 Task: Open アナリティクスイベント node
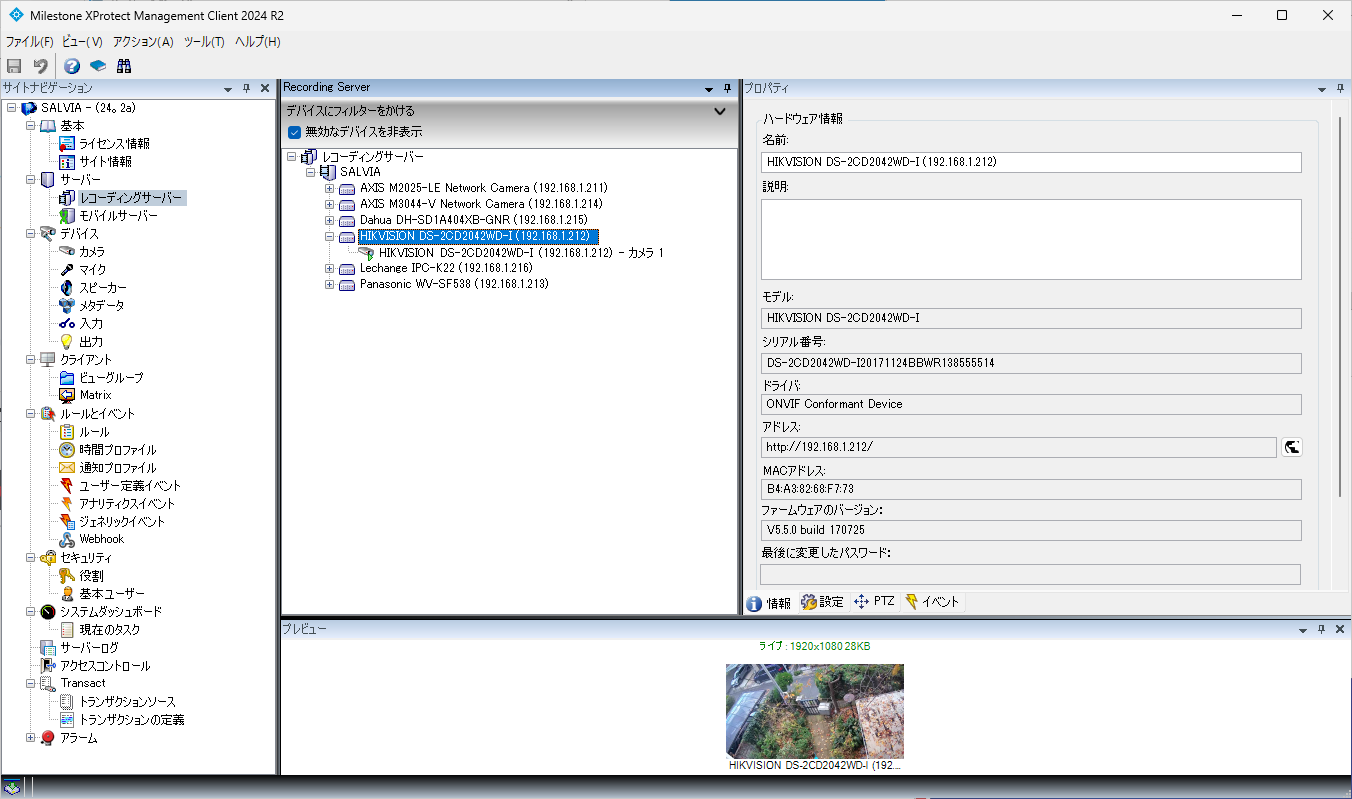[127, 504]
